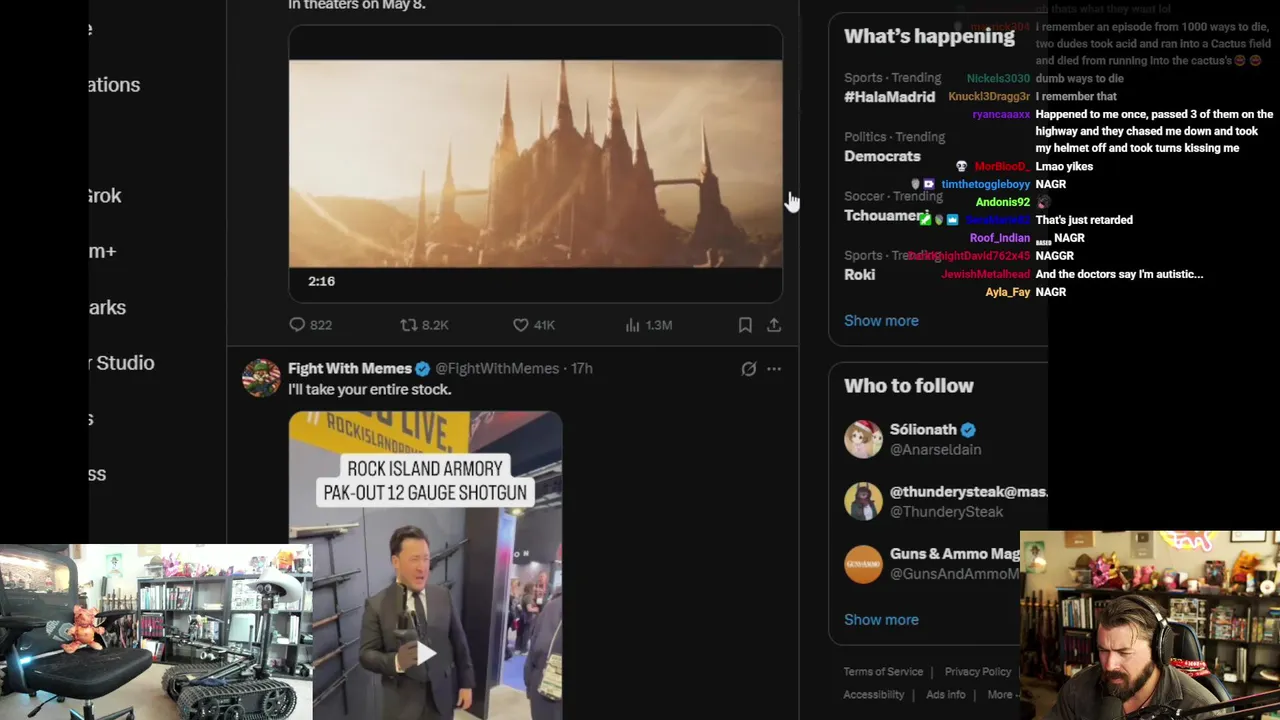The image size is (1280, 720).
Task: Open #HalaMadrid trending topic
Action: [x=890, y=97]
